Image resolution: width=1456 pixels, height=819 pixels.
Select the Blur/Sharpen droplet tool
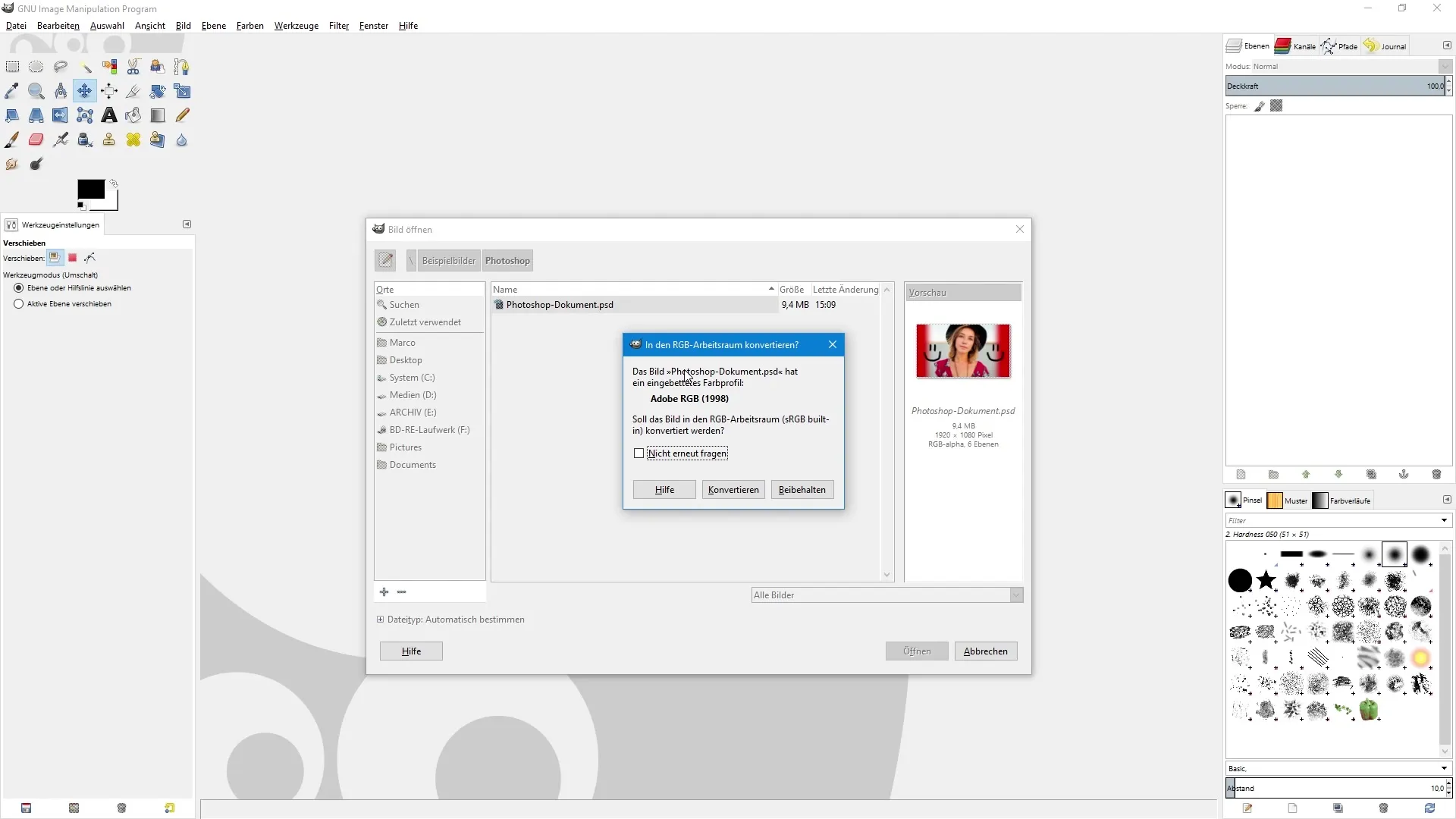pyautogui.click(x=182, y=140)
